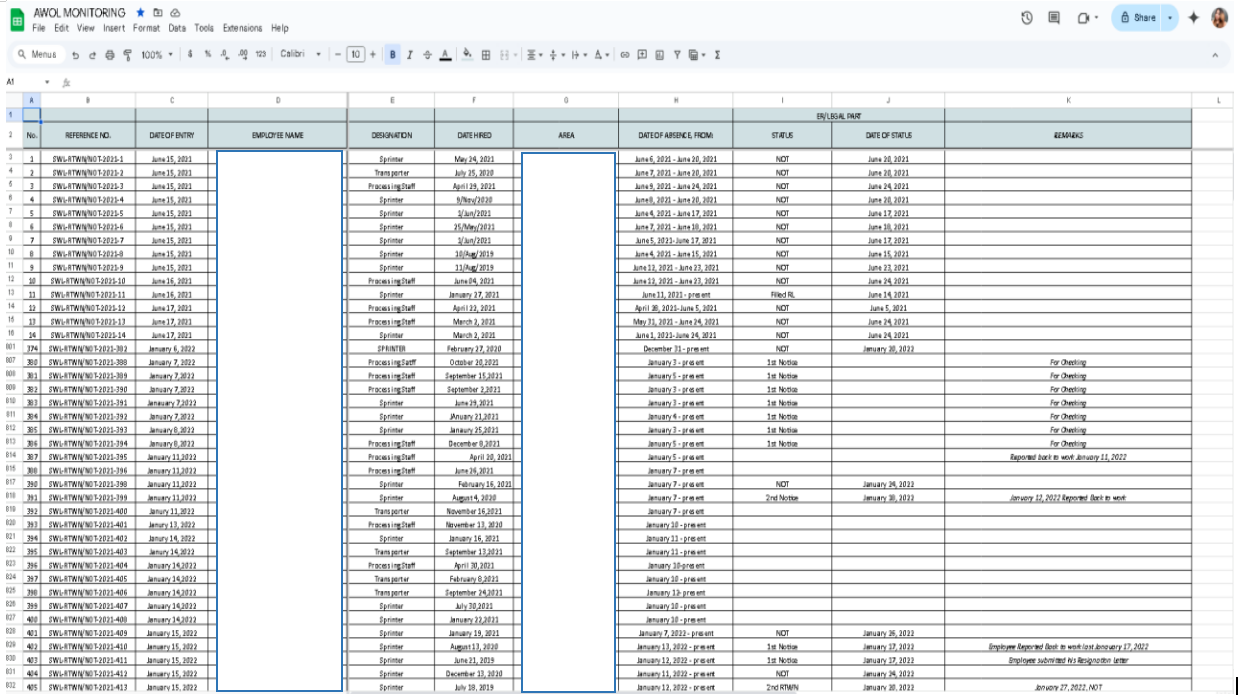The width and height of the screenshot is (1239, 695).
Task: Insert a chart
Action: 659,55
